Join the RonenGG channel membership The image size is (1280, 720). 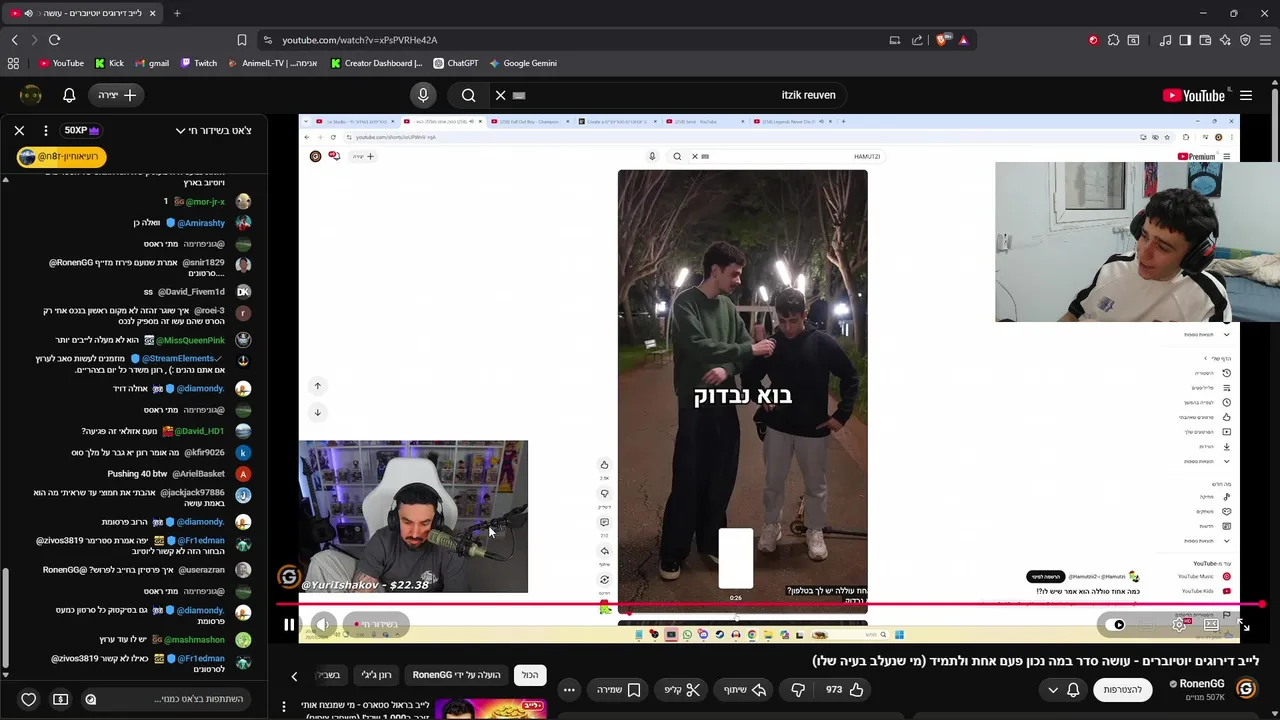1123,690
